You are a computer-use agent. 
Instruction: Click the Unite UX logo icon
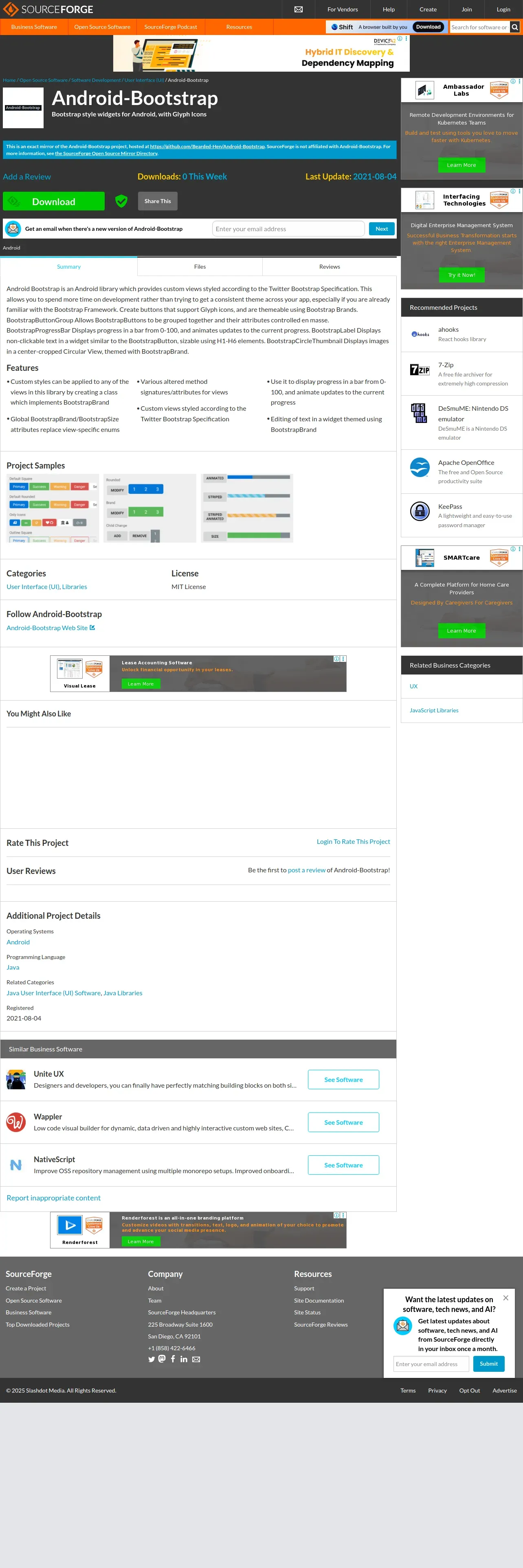click(16, 1079)
